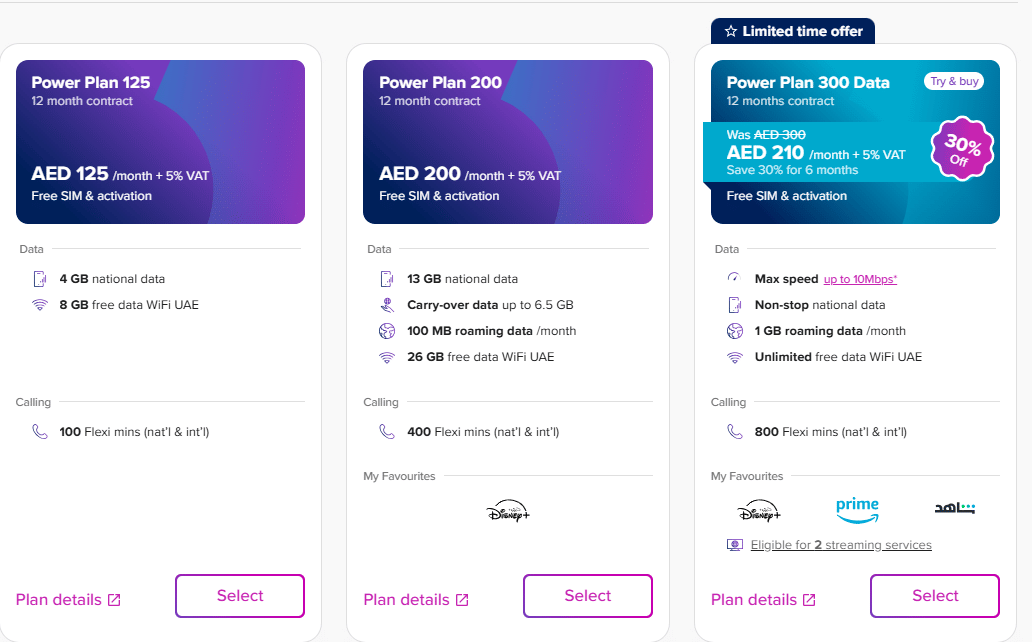Click the Disney+ logo in Power Plan 200

[507, 512]
